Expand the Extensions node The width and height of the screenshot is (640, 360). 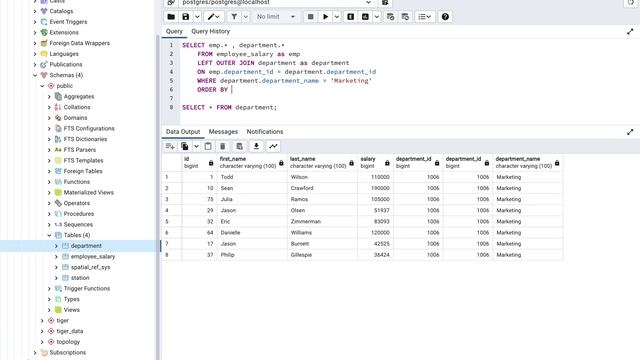click(35, 32)
